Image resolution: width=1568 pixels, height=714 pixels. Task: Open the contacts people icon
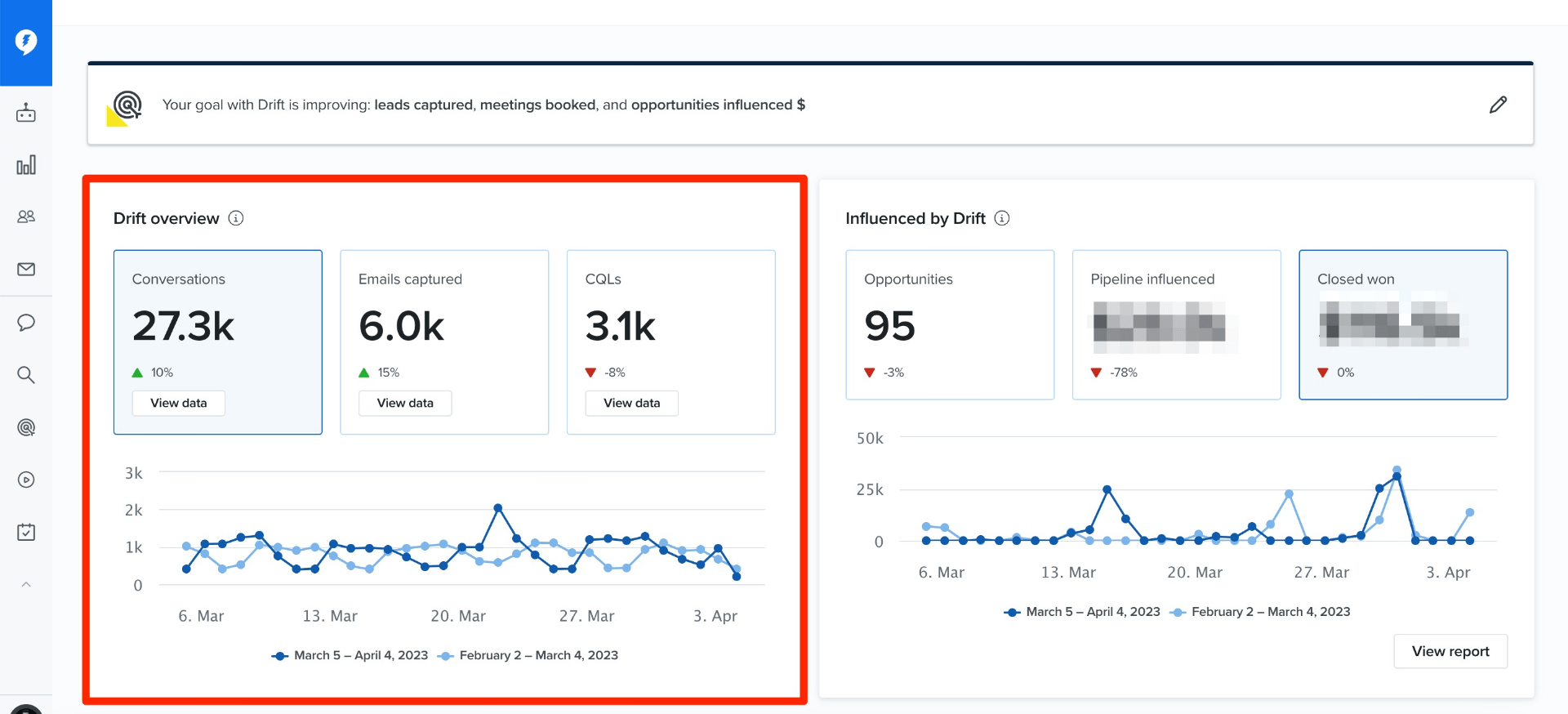point(26,216)
